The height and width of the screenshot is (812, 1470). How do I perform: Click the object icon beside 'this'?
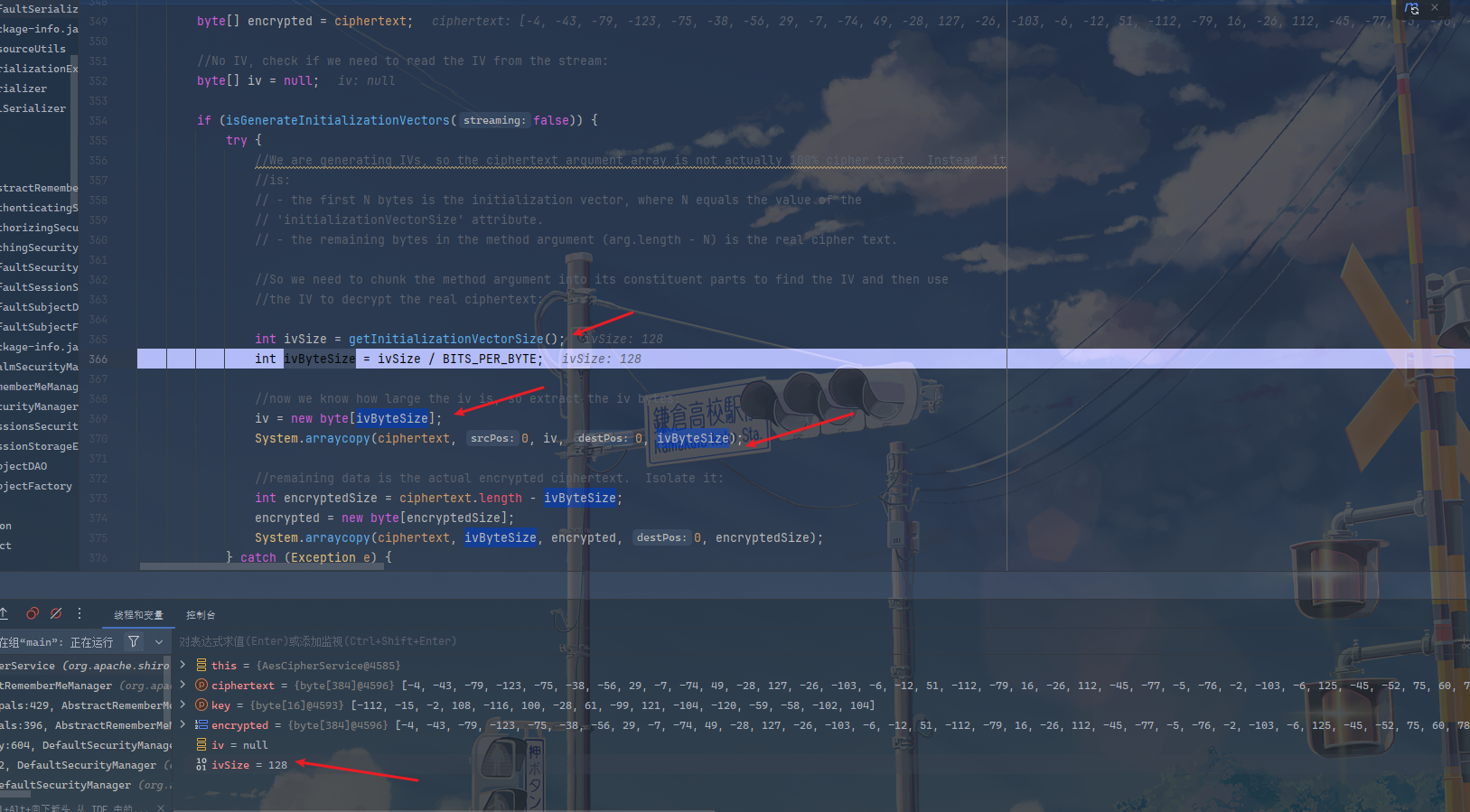pos(201,665)
